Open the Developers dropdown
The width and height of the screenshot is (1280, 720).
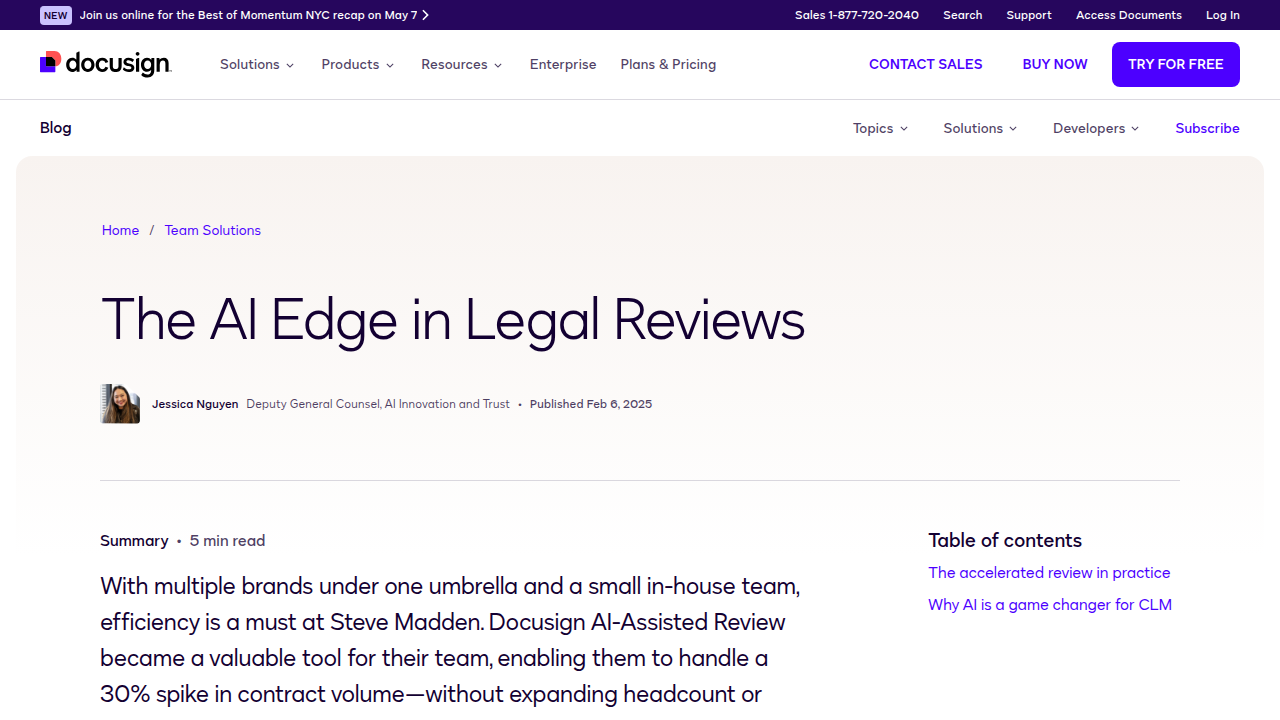[1096, 128]
